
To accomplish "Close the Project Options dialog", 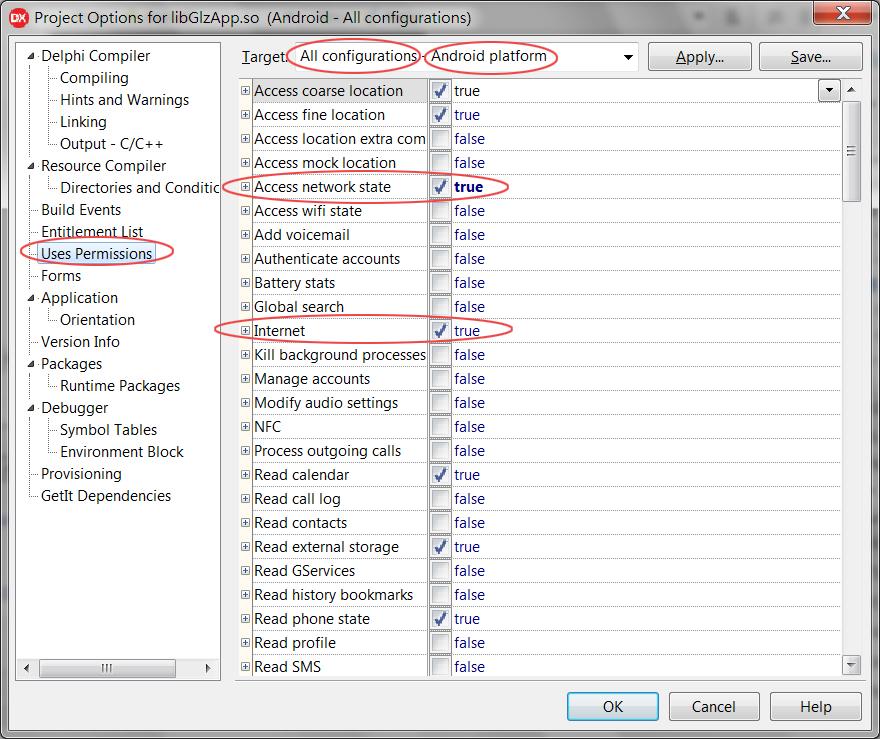I will coord(842,13).
